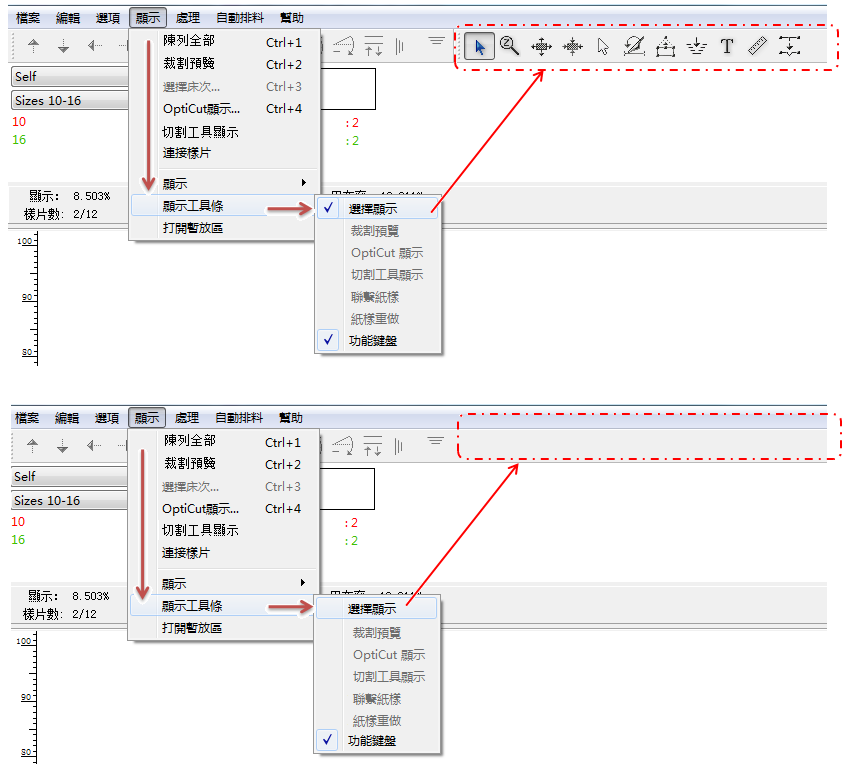
Task: Click the rotate piece icon in lower window toolbar
Action: [343, 446]
